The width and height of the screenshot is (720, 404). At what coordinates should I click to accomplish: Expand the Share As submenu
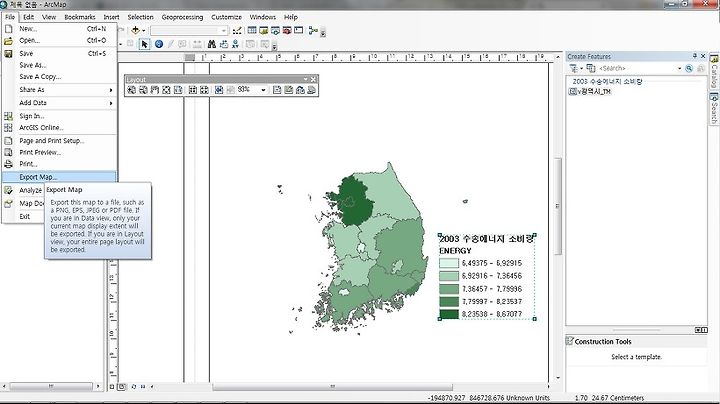coord(59,90)
